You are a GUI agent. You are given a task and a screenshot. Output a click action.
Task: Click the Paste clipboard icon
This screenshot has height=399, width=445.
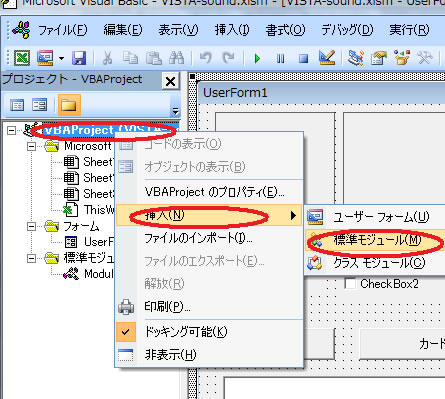click(153, 58)
